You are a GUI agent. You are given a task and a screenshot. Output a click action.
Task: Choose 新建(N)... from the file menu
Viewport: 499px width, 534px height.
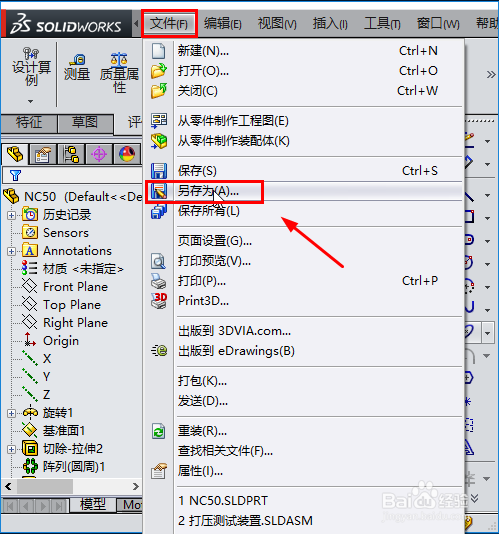[303, 51]
